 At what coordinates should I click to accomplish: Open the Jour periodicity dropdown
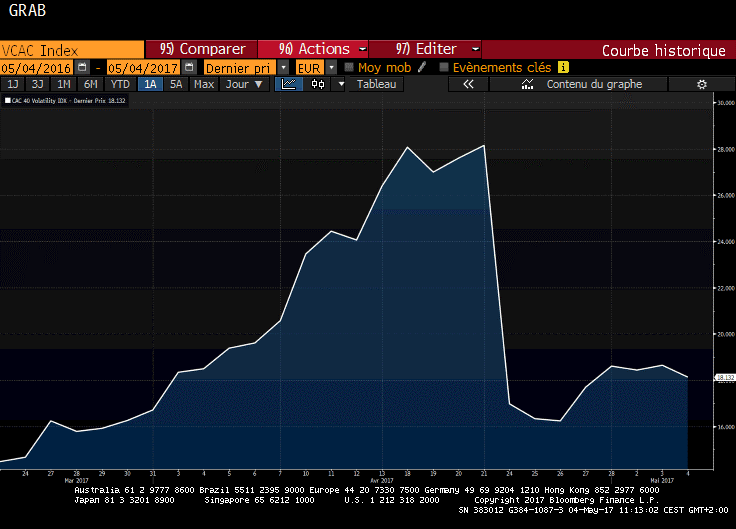click(x=244, y=84)
